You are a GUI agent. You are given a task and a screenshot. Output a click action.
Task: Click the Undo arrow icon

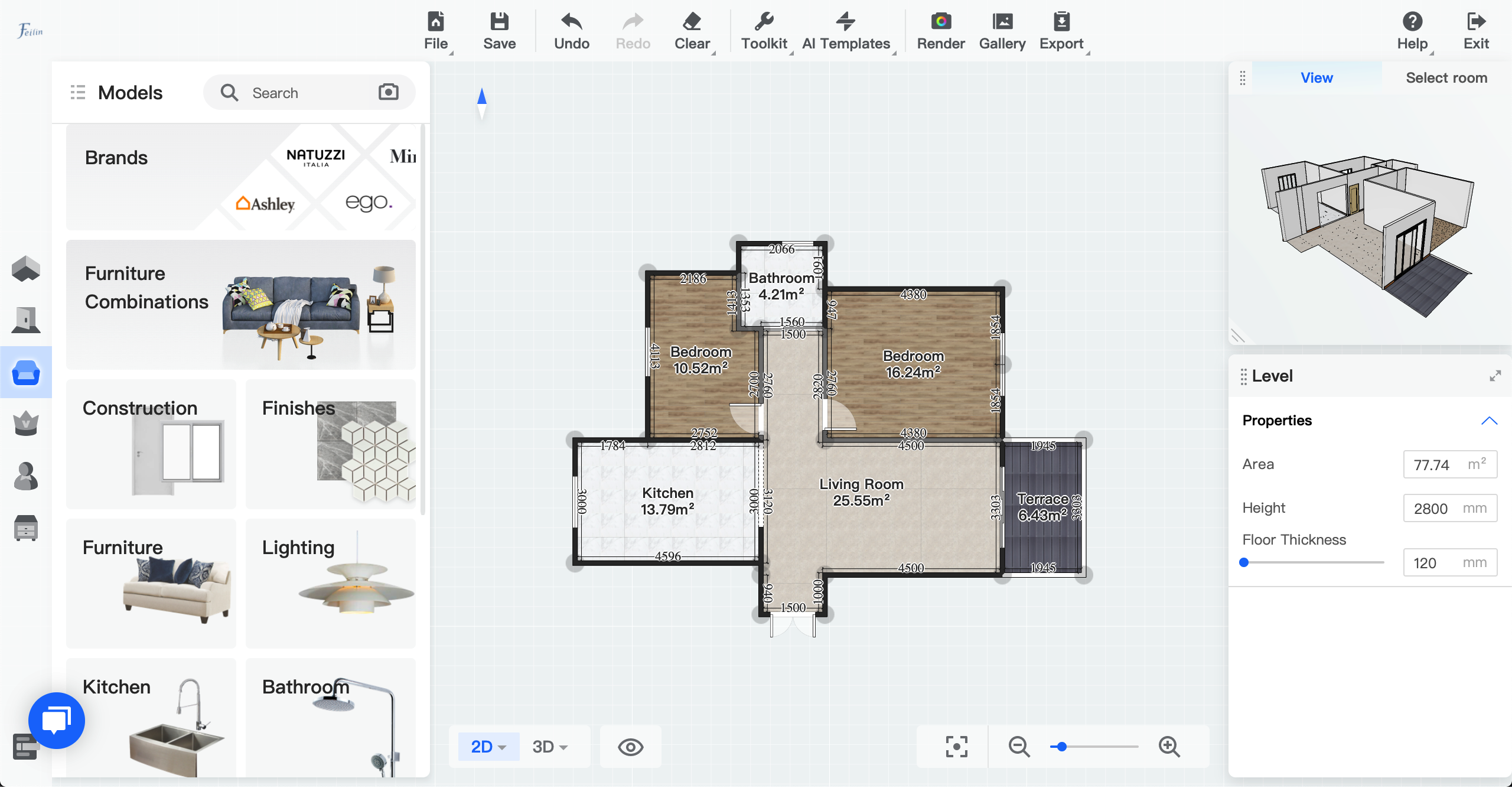(x=571, y=22)
